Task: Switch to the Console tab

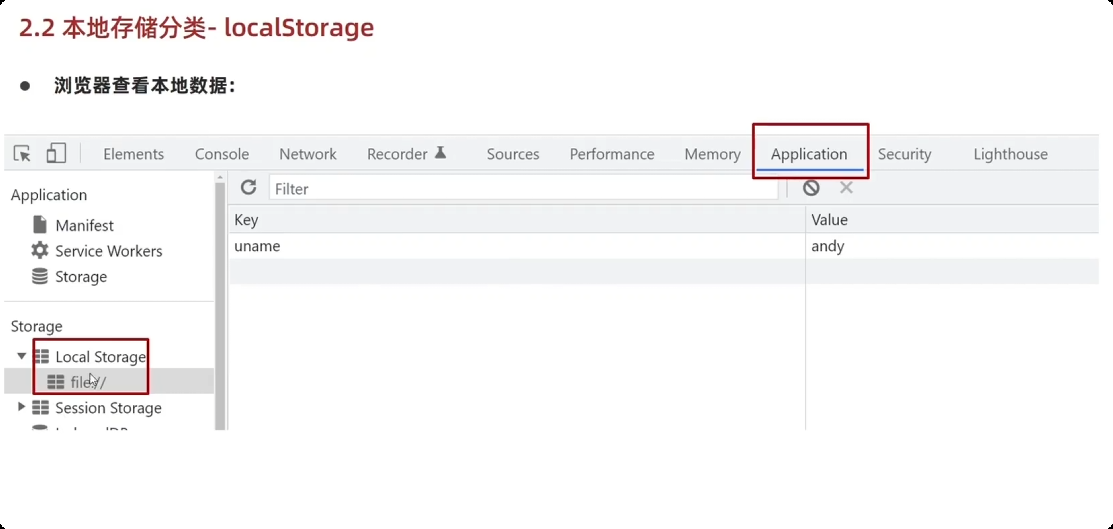Action: click(222, 154)
